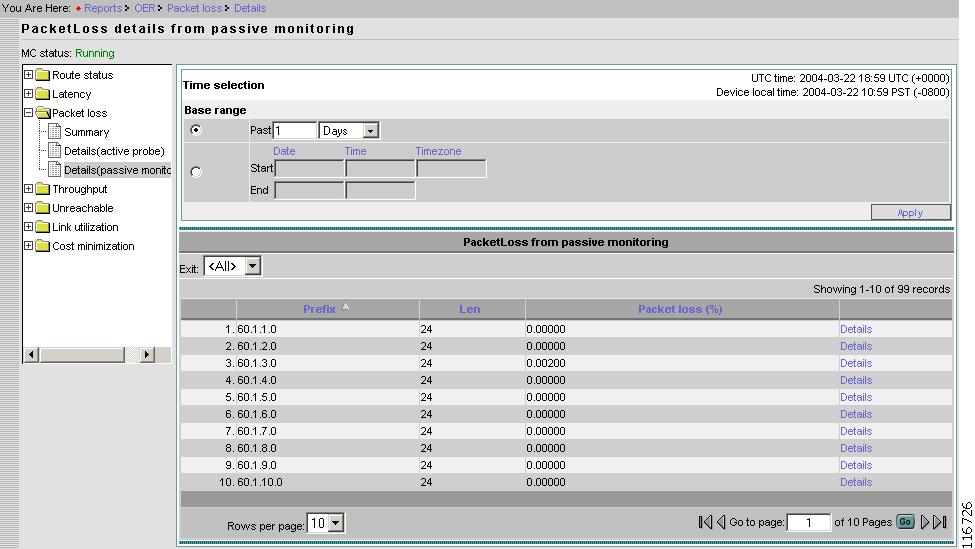Open the Summary tree item
Viewport: 975px width, 549px height.
click(86, 132)
